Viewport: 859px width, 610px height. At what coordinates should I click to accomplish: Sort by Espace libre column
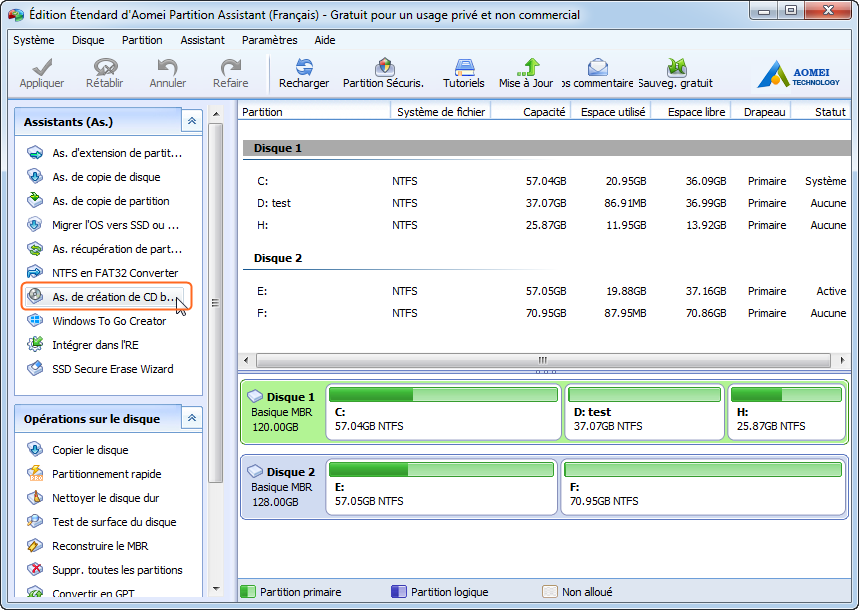(691, 112)
